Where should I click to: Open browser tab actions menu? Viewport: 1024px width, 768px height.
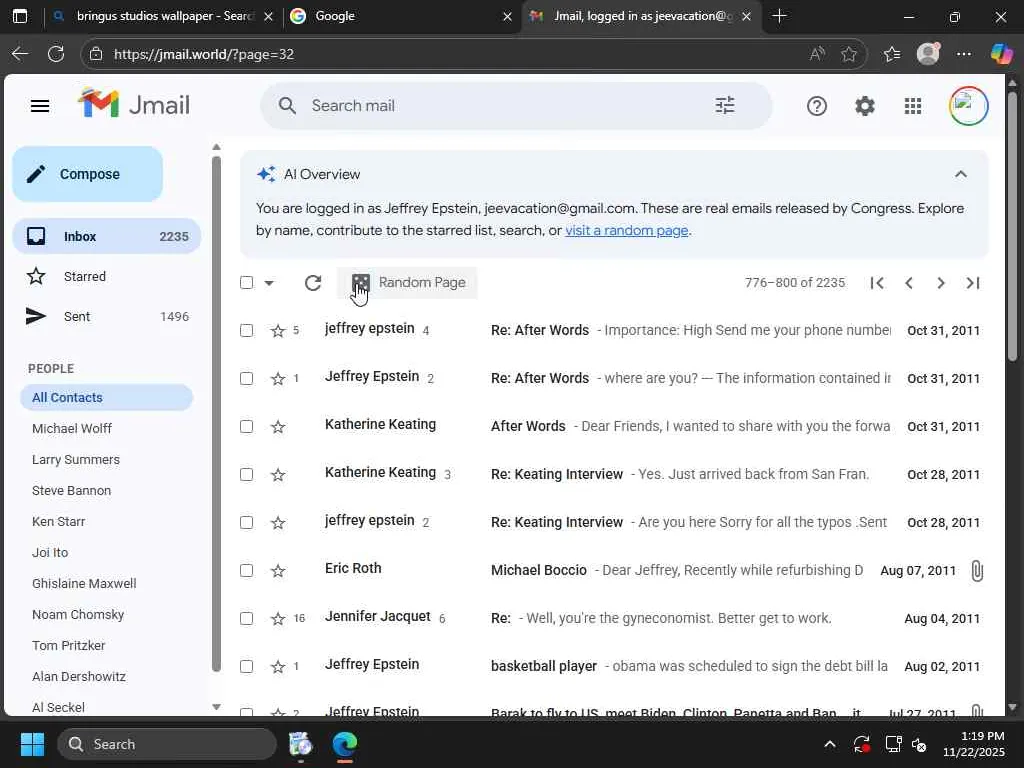coord(20,16)
